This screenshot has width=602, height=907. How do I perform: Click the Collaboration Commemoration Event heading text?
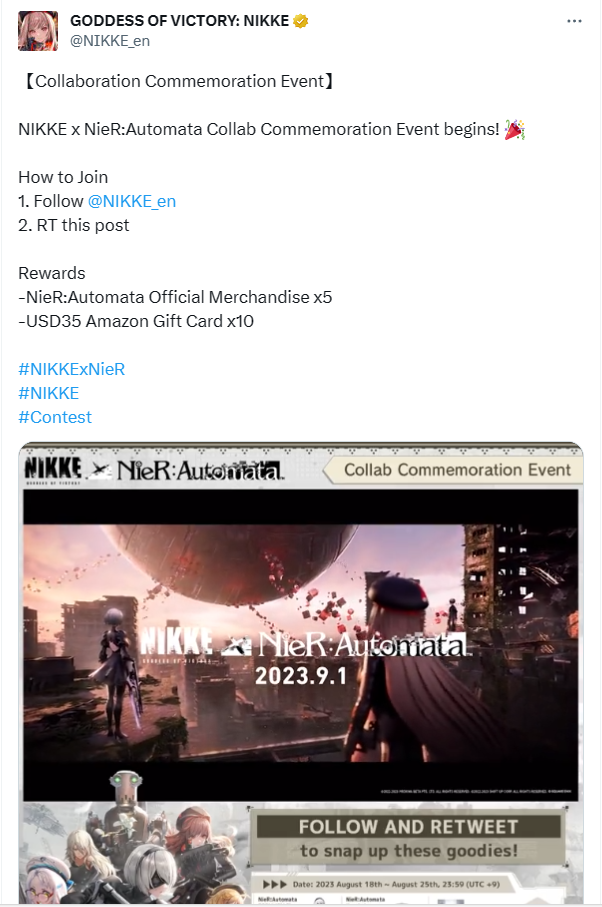(x=179, y=81)
